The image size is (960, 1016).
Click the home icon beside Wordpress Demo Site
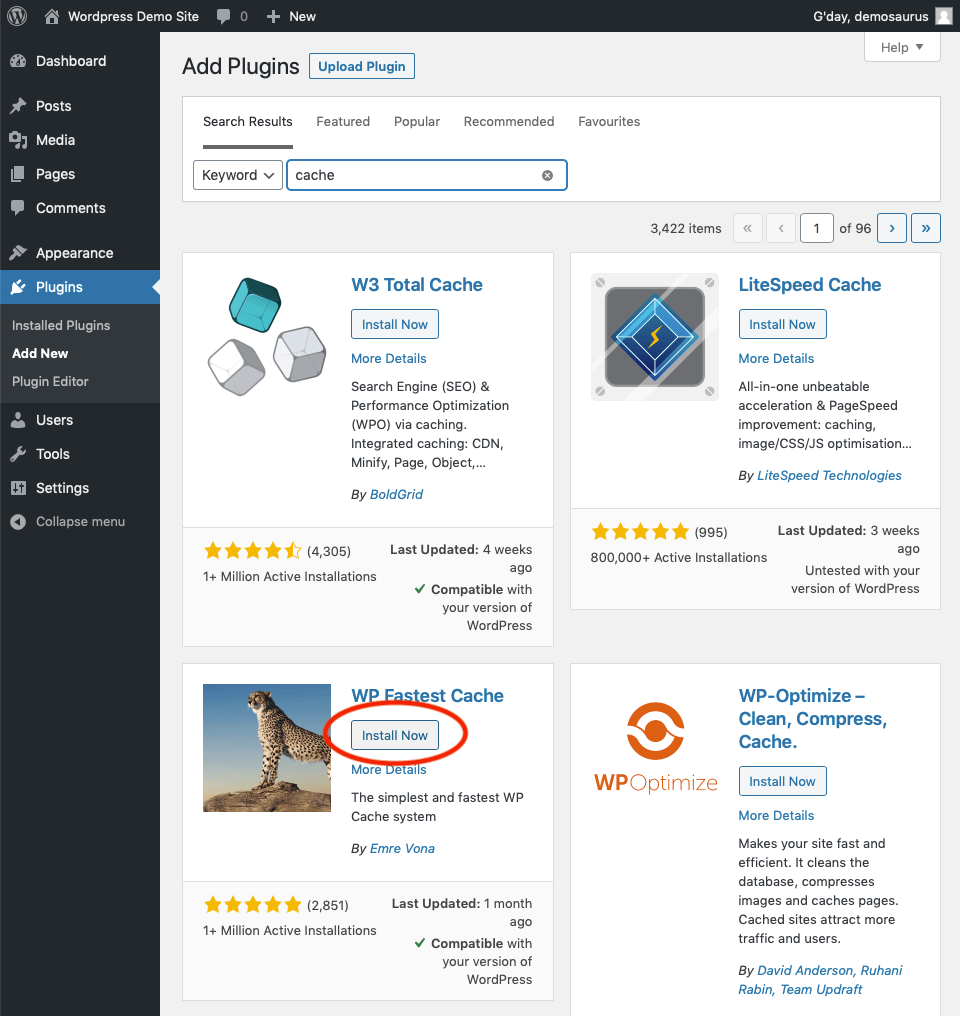(52, 16)
